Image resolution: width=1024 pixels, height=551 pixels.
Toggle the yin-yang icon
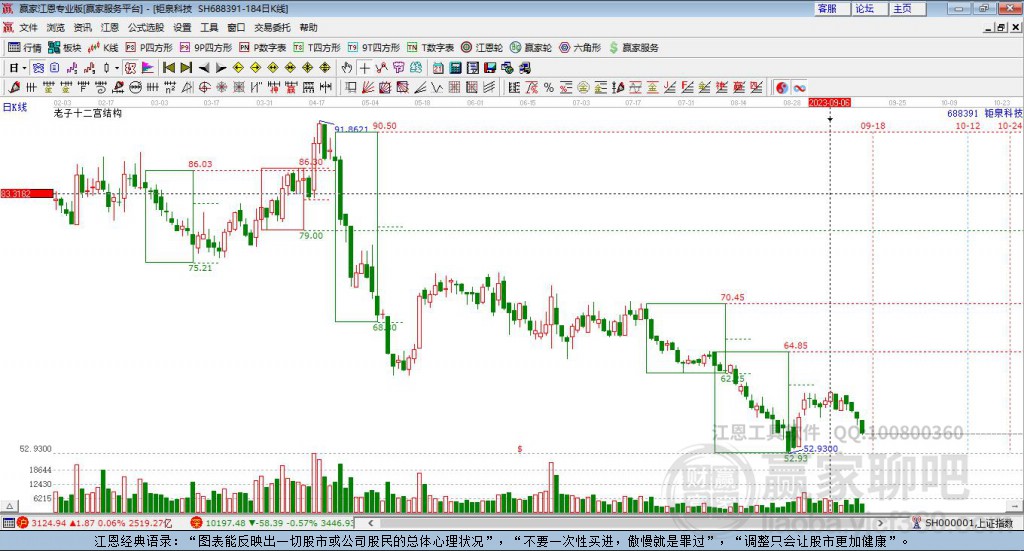point(782,87)
